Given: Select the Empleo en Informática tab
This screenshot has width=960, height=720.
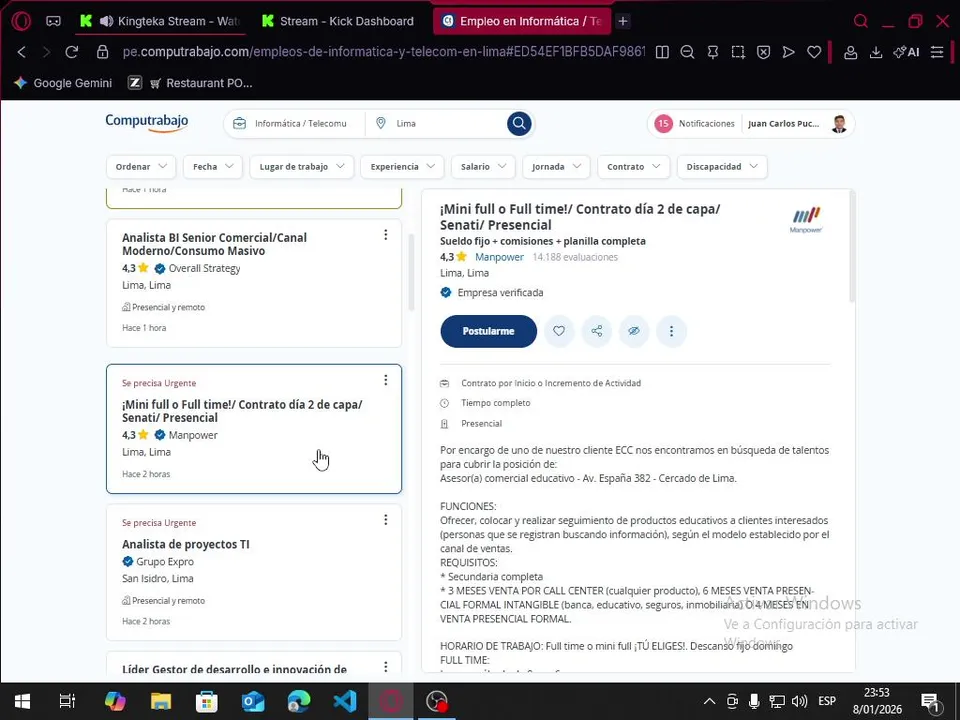Looking at the screenshot, I should click(520, 21).
